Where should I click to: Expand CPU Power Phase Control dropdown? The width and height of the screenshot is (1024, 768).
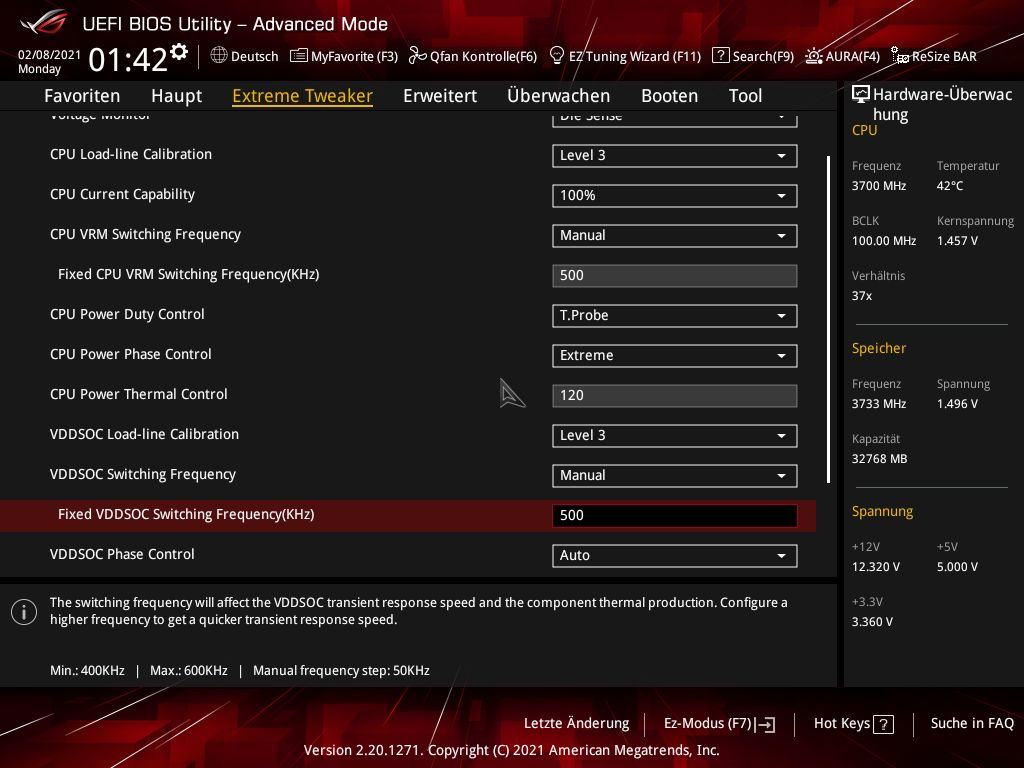pos(675,355)
